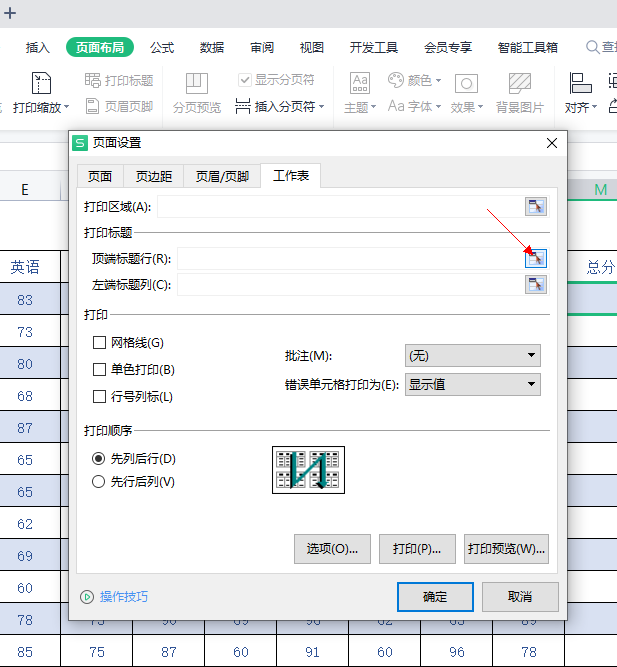
Task: Click the Print (打印) button
Action: tap(417, 549)
